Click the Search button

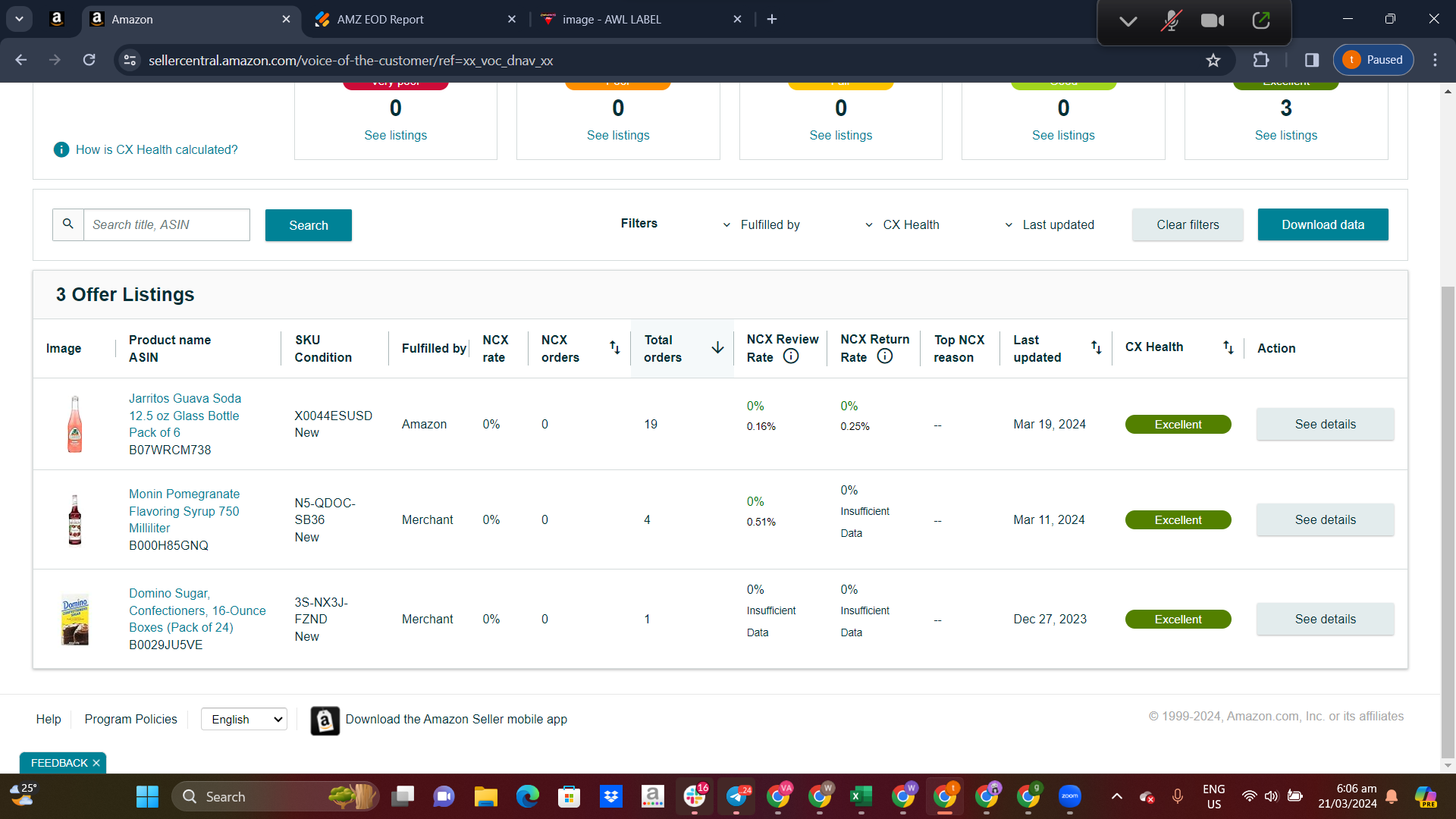(309, 225)
